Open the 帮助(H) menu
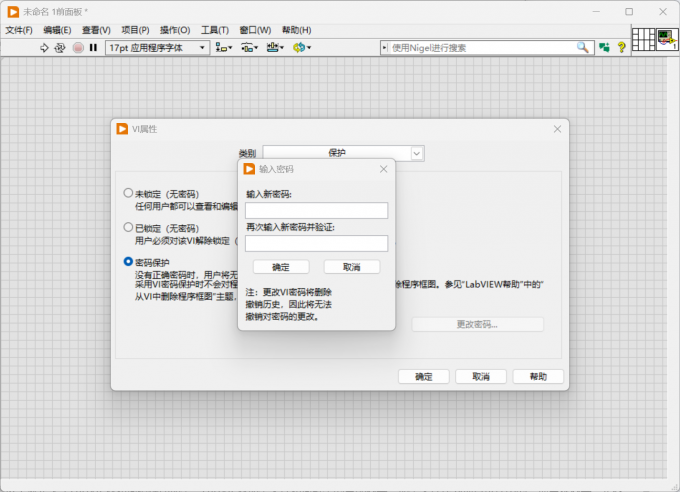 (297, 30)
